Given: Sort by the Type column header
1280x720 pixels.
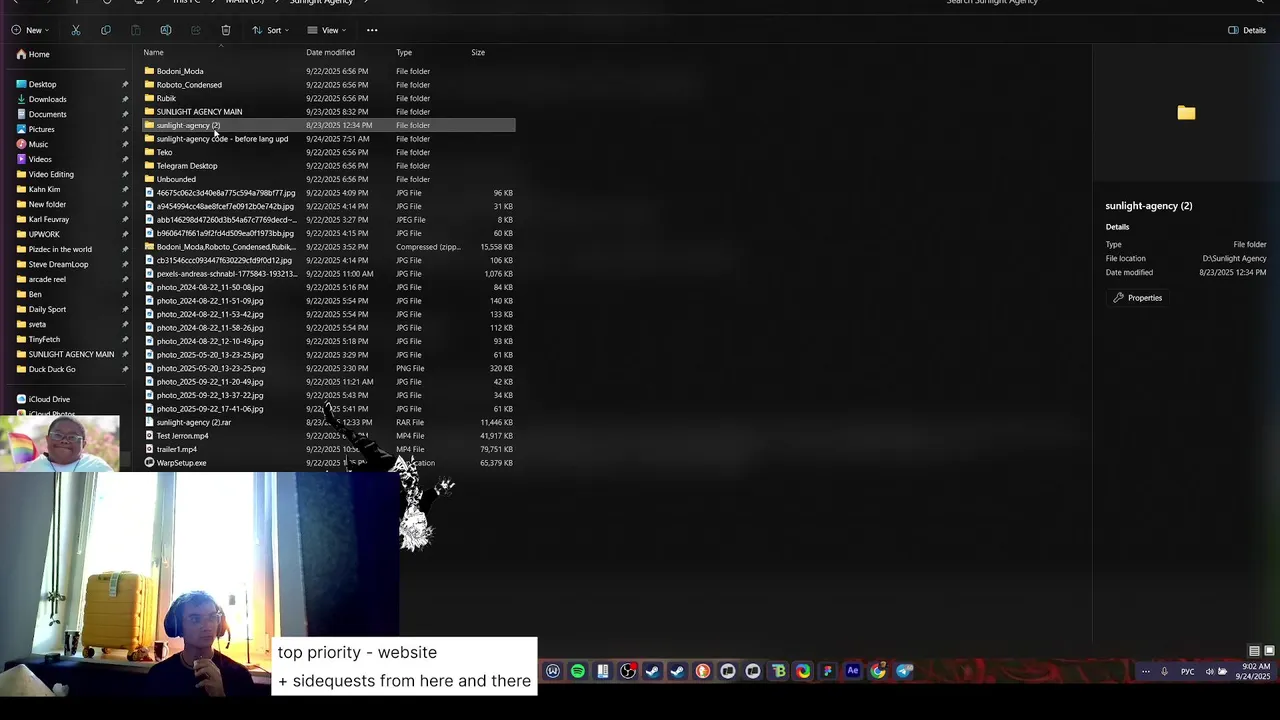Looking at the screenshot, I should (404, 52).
